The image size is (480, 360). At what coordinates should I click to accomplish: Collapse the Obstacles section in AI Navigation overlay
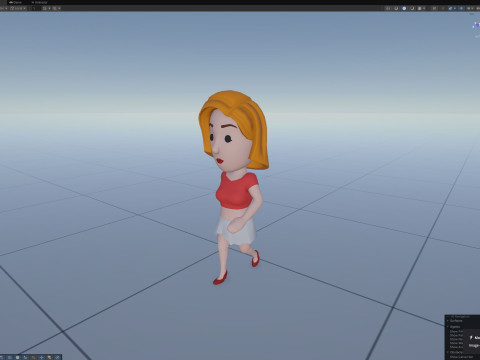[x=448, y=352]
